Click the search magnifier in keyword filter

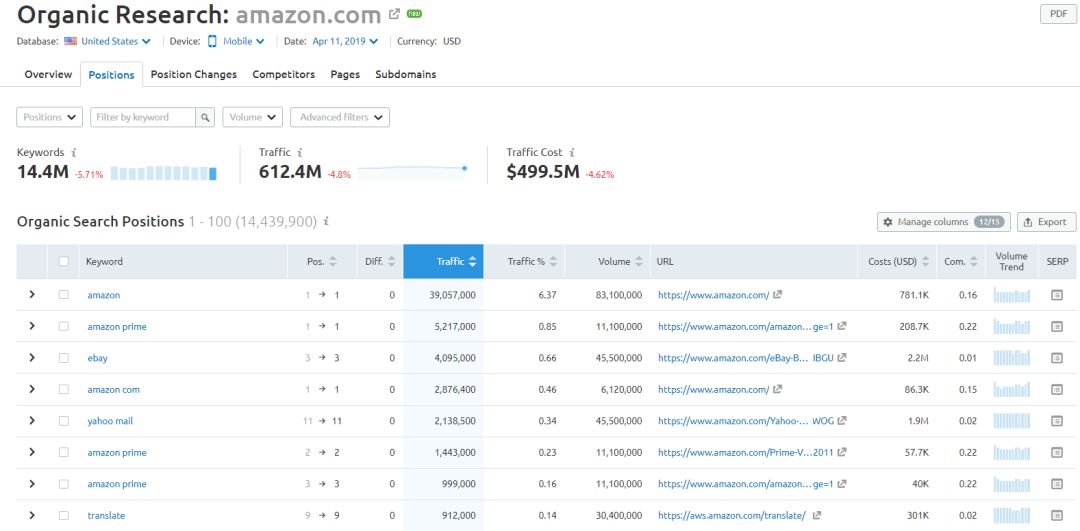tap(205, 117)
